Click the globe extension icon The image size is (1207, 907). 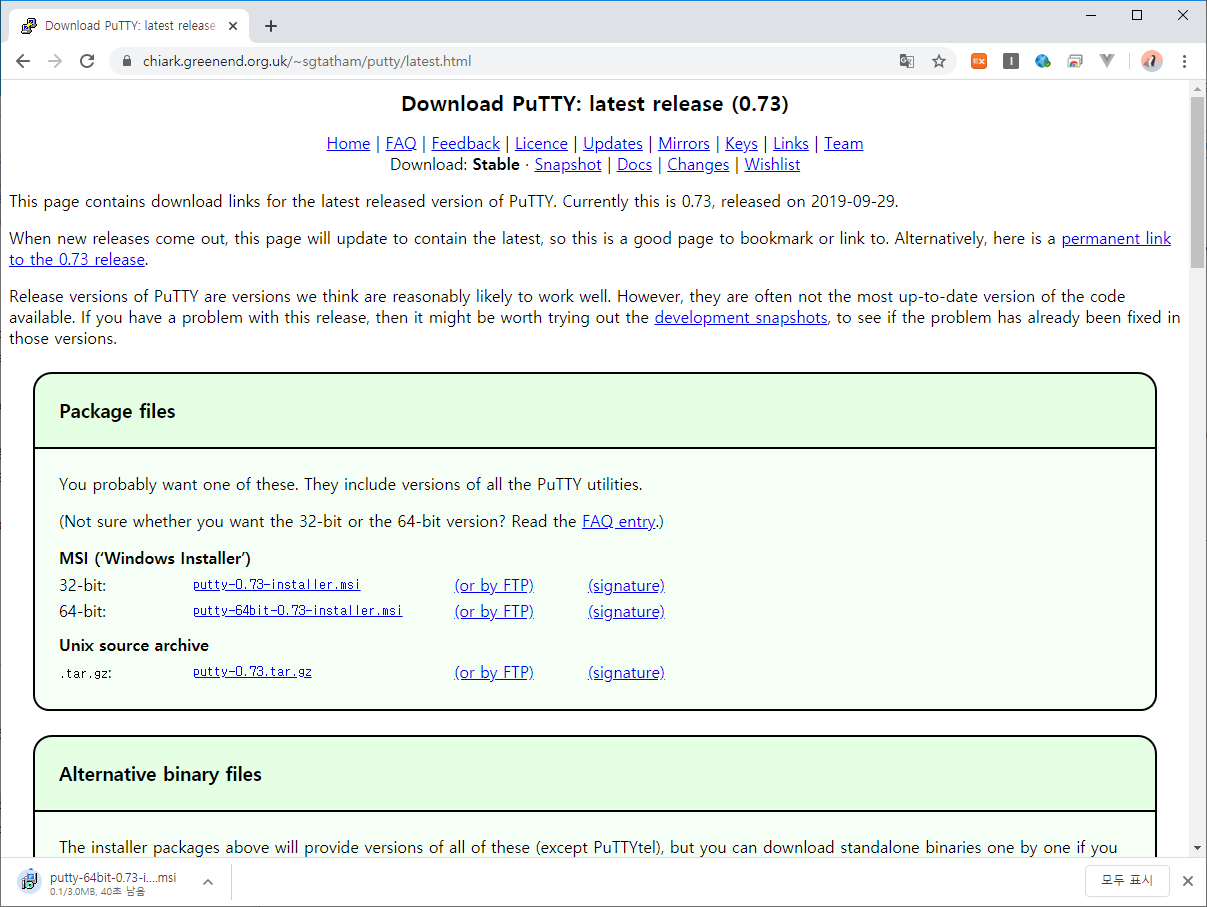click(1043, 61)
